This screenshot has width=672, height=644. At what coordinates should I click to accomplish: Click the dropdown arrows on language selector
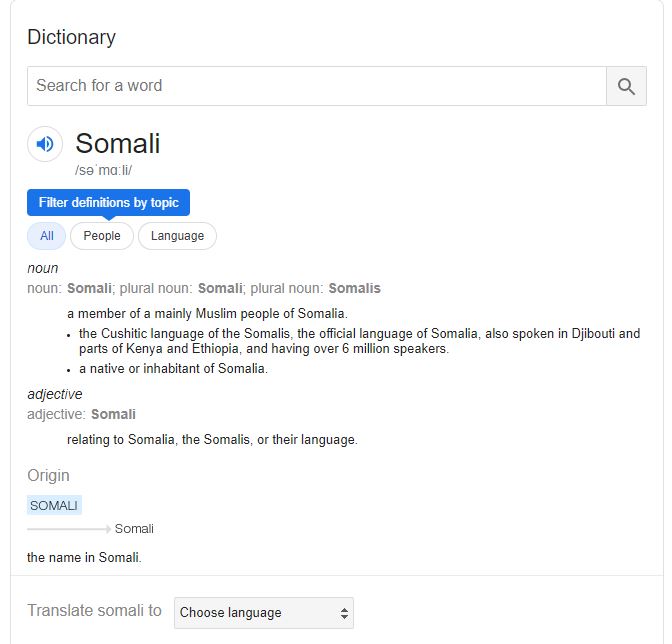344,613
